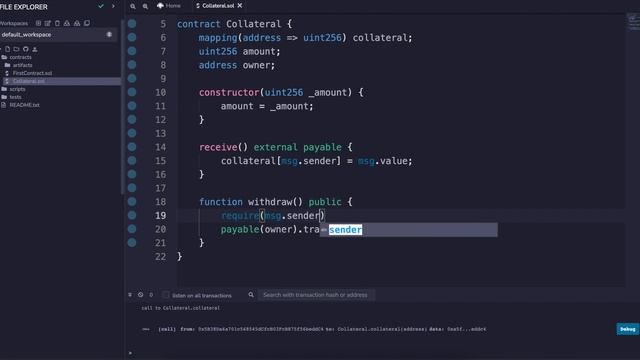
Task: Click the zoom out magnifier icon
Action: [x=133, y=6]
